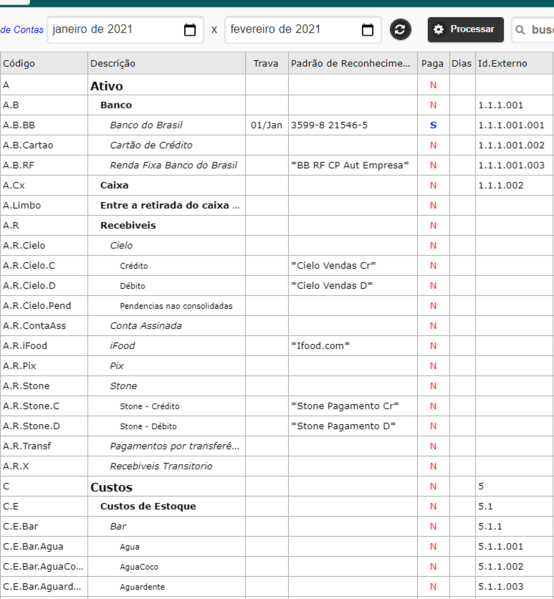
Task: Click Id.Externo value 1.1.1.001.001
Action: 511,125
